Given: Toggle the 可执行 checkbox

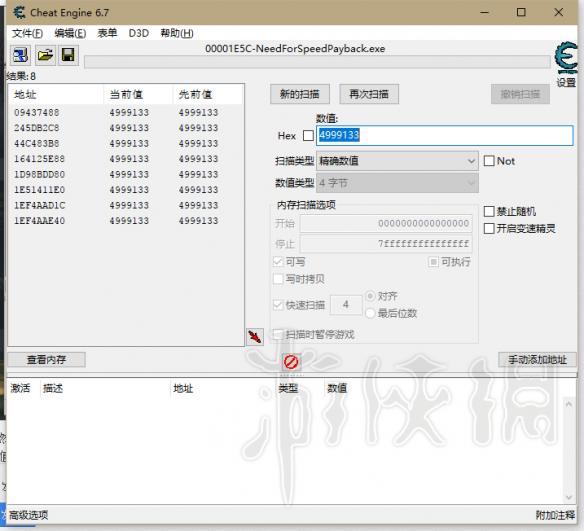Looking at the screenshot, I should (433, 262).
